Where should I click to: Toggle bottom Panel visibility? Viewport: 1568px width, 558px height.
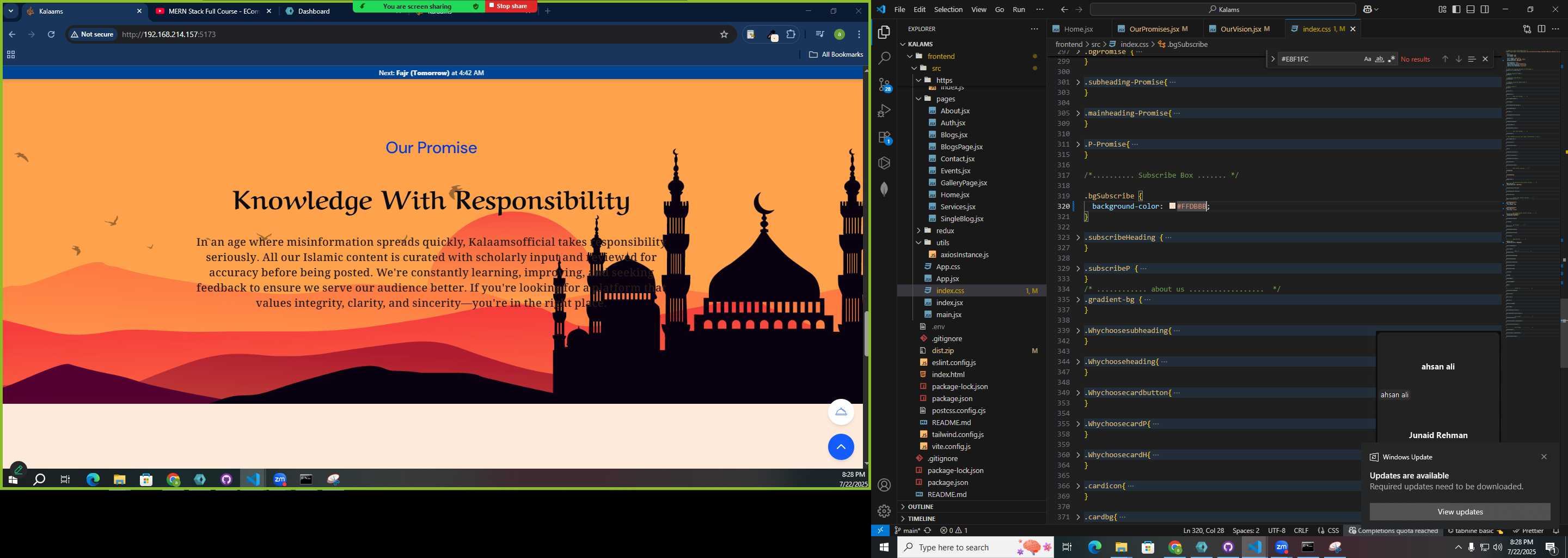click(1470, 9)
